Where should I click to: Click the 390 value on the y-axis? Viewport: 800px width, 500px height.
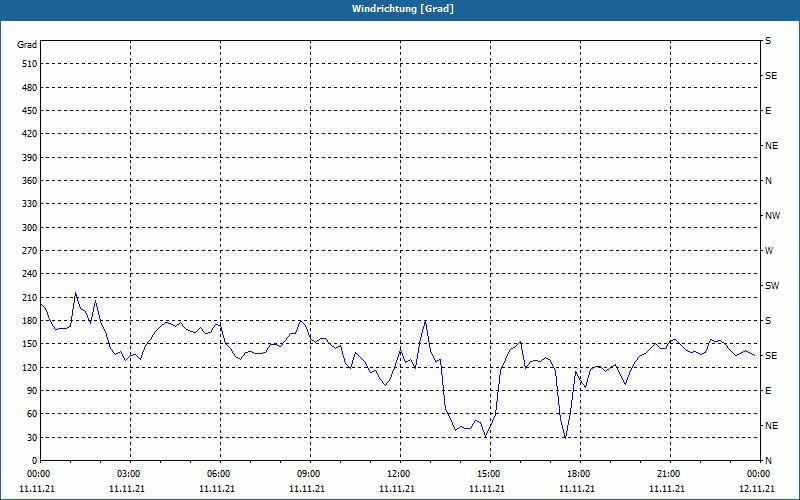tap(30, 158)
